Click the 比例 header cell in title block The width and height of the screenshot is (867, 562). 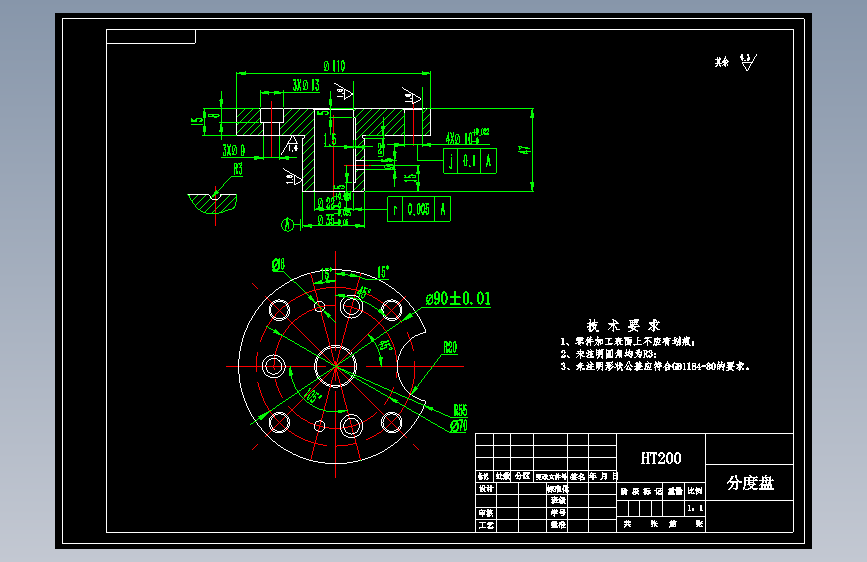click(695, 491)
